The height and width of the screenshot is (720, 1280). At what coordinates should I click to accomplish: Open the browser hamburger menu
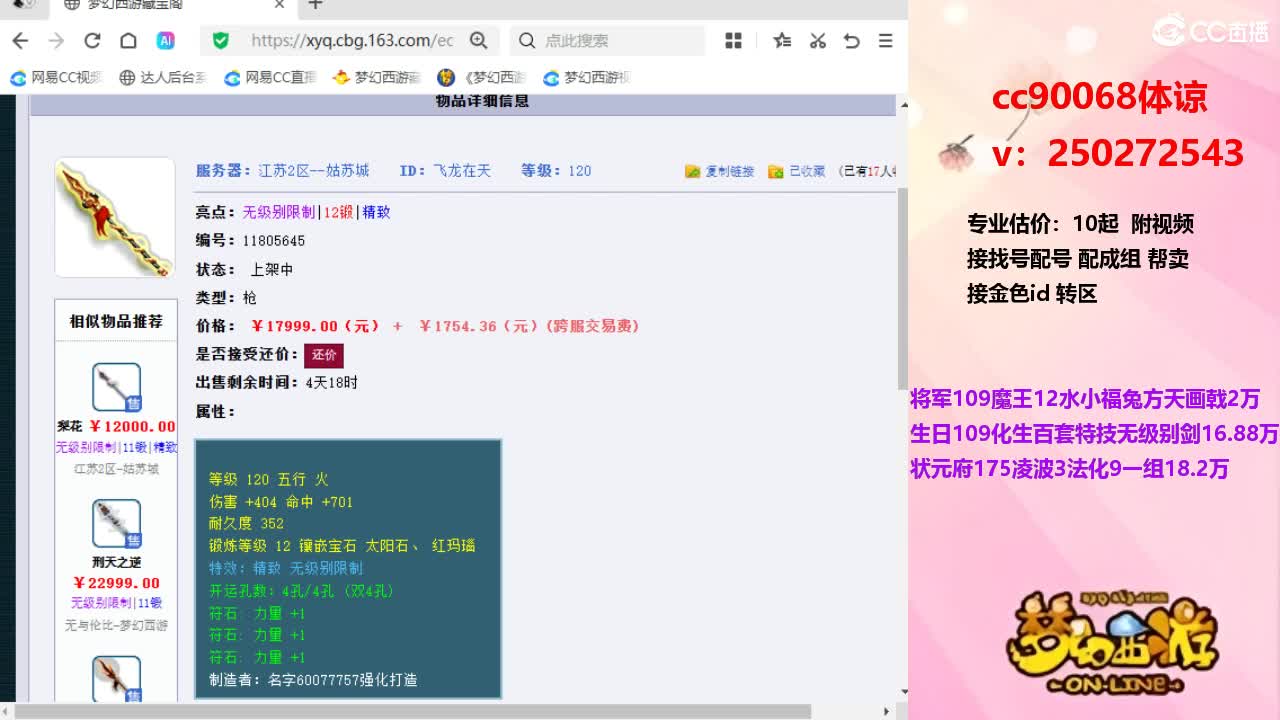886,41
